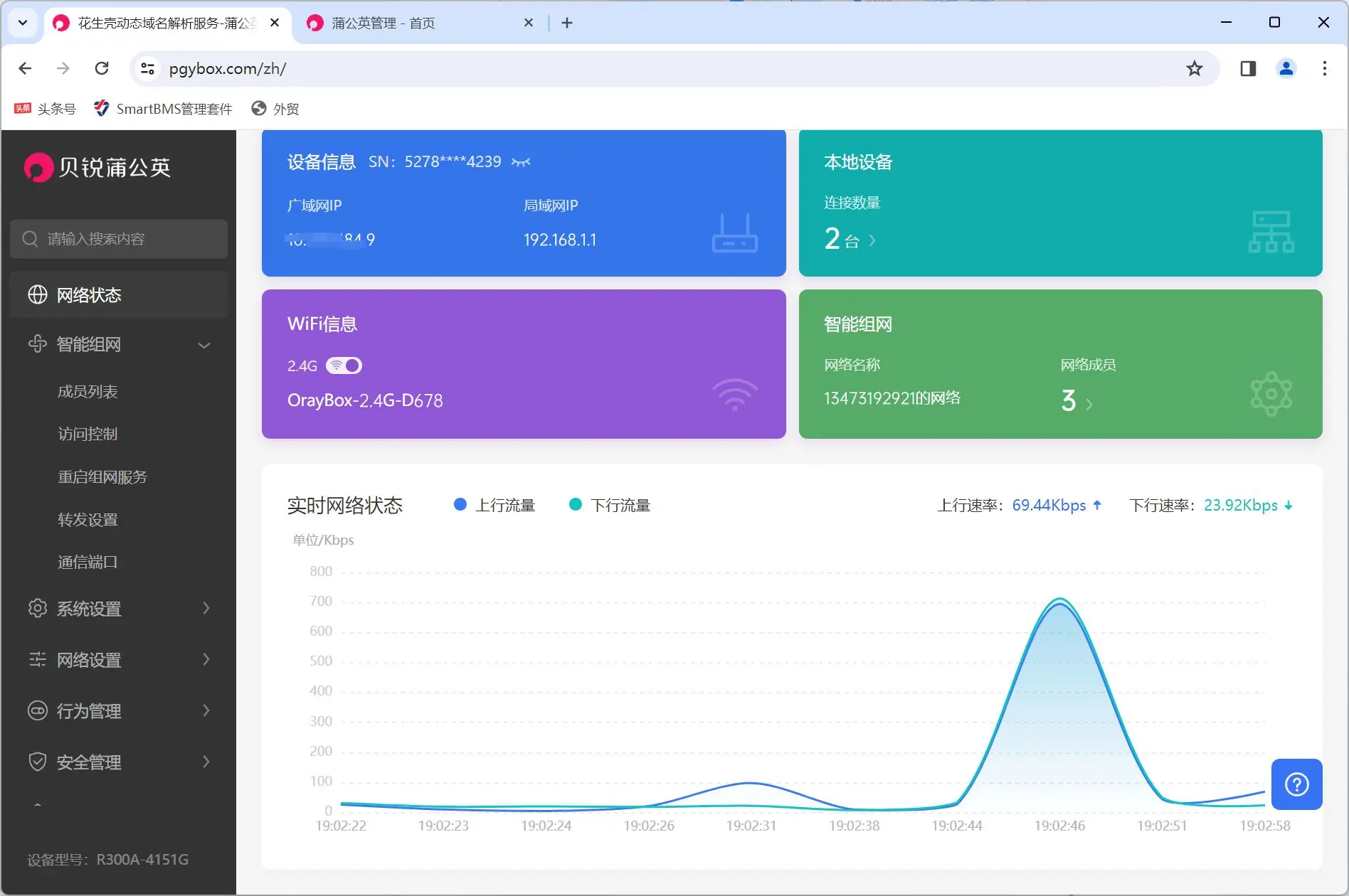Image resolution: width=1349 pixels, height=896 pixels.
Task: Switch to the 蒲公英管理 - 首页 tab
Action: click(383, 23)
